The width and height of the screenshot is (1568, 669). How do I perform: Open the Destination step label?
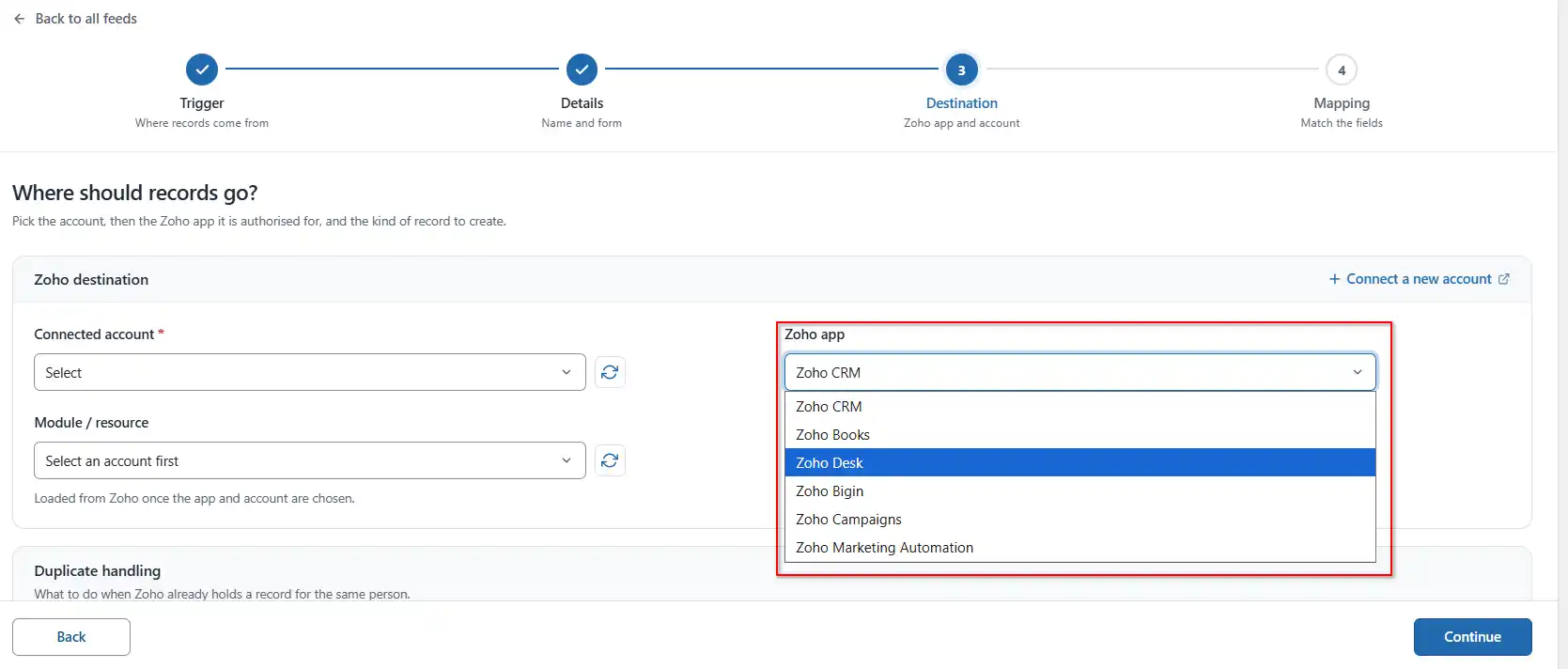[961, 103]
